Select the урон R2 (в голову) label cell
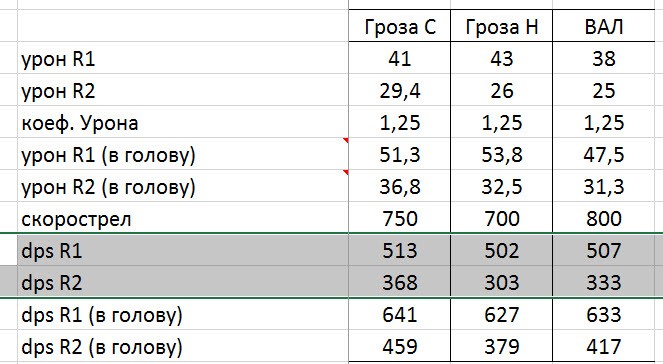The width and height of the screenshot is (663, 364). pos(183,186)
